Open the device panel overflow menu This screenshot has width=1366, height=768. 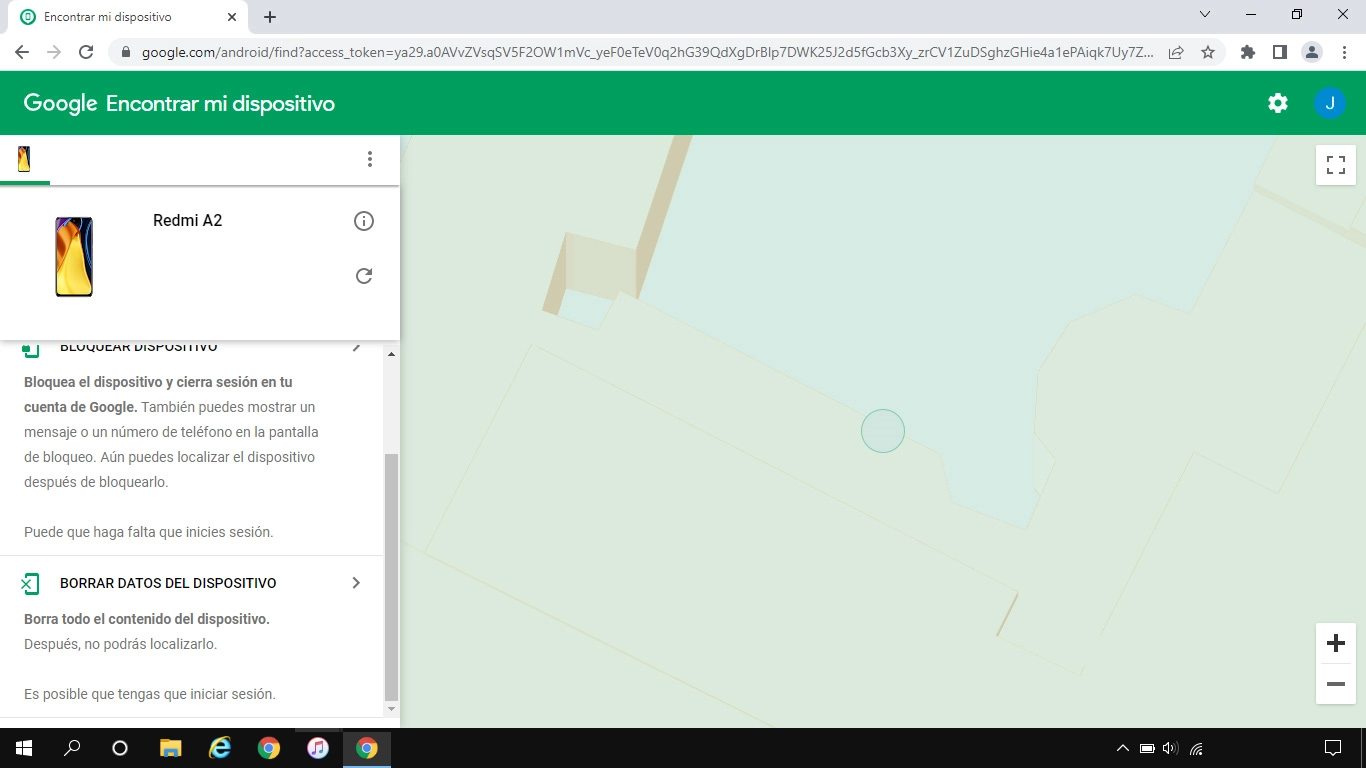click(x=370, y=159)
